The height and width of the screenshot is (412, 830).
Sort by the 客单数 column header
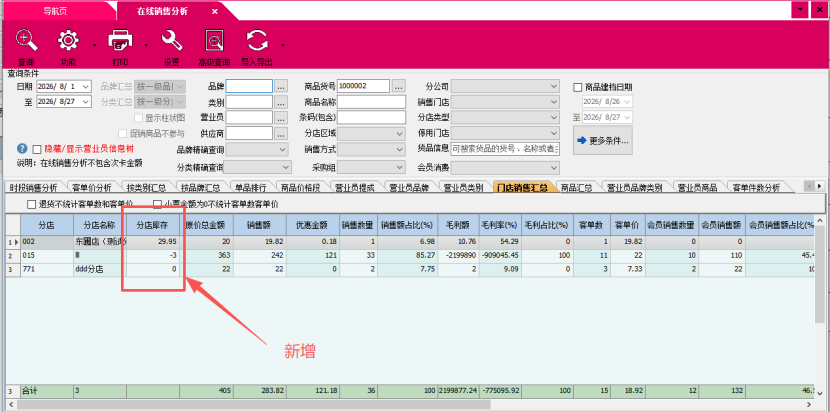(592, 225)
